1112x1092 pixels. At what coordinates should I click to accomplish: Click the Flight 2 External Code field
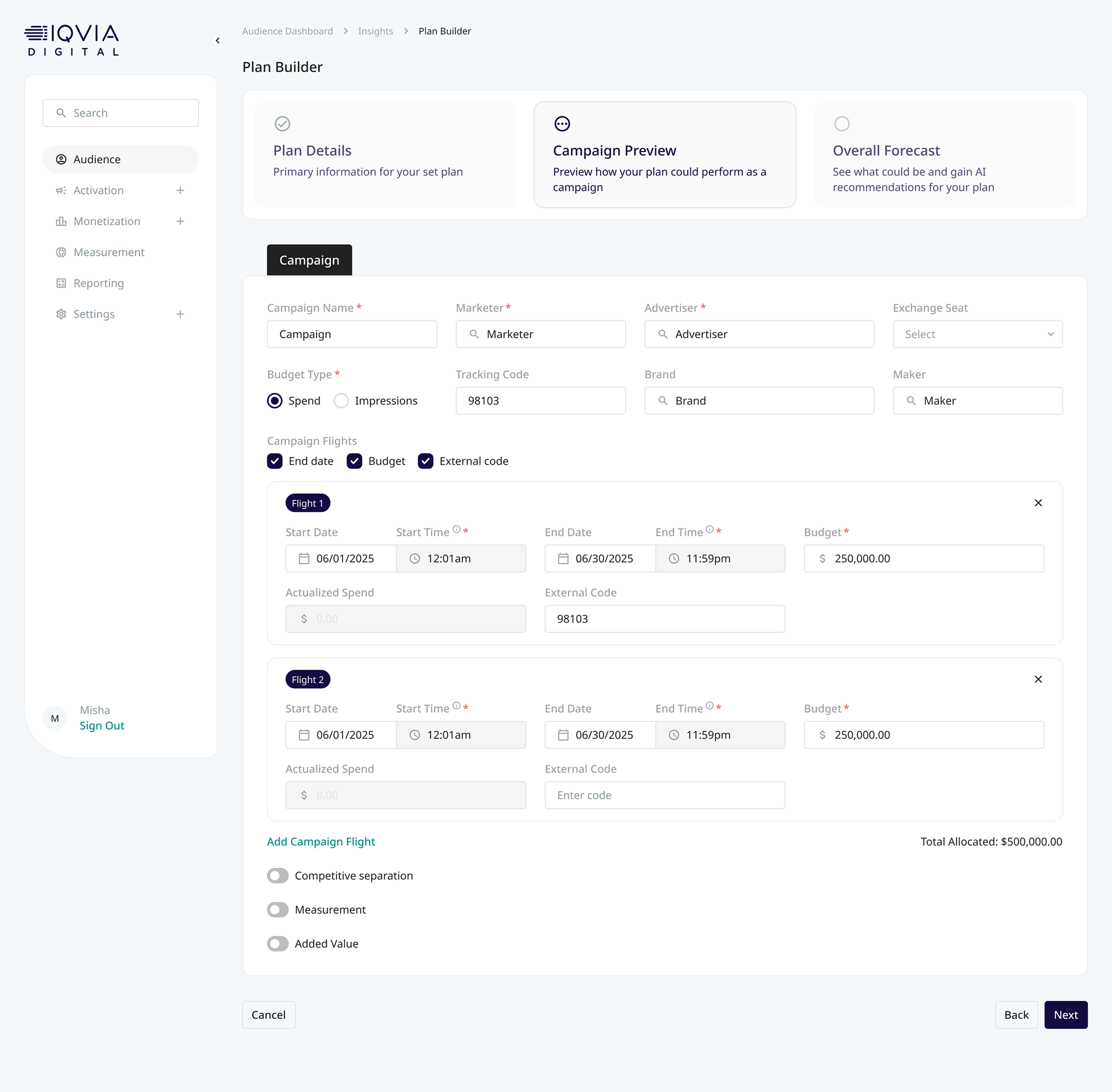tap(664, 795)
